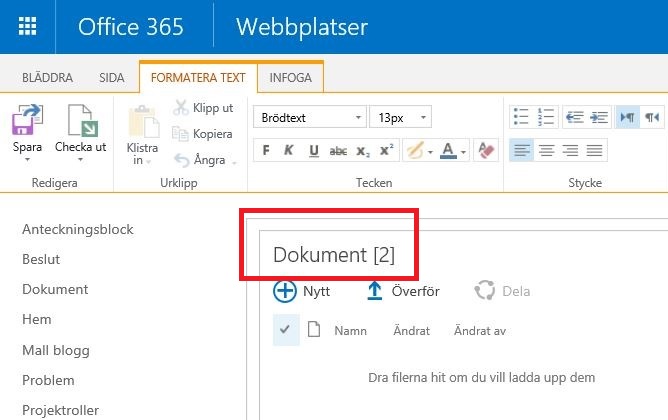Open Problem in side navigation
The width and height of the screenshot is (668, 420).
click(48, 380)
